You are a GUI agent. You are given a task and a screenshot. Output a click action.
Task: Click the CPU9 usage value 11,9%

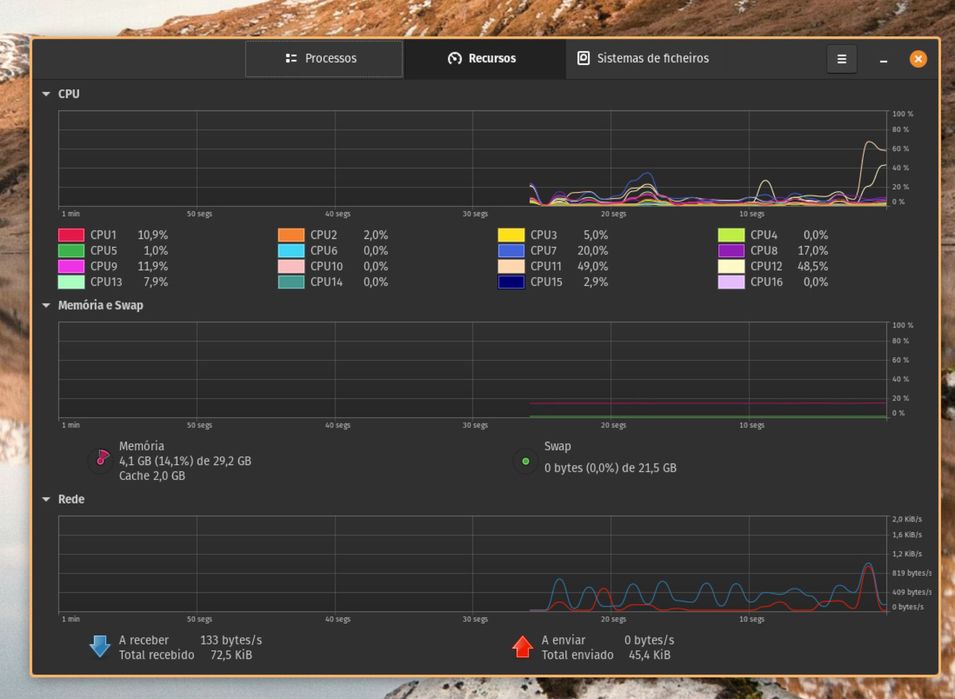pos(152,267)
